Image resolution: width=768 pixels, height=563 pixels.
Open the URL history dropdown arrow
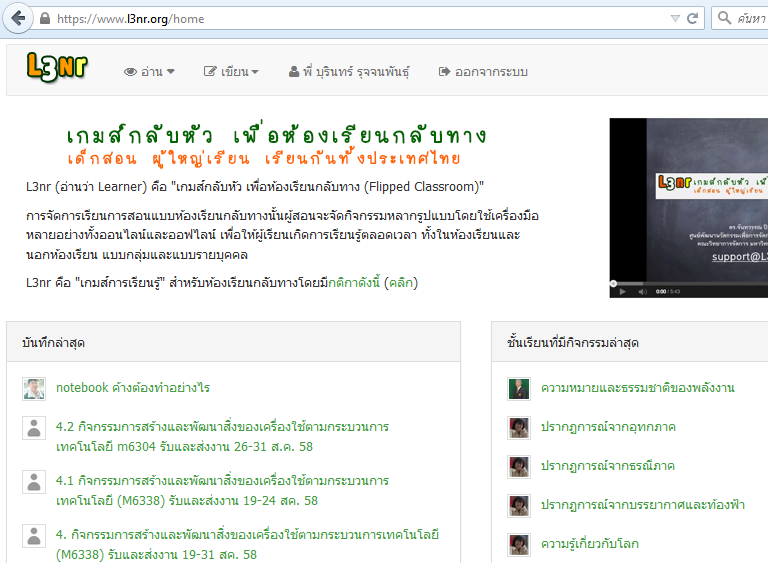point(675,19)
